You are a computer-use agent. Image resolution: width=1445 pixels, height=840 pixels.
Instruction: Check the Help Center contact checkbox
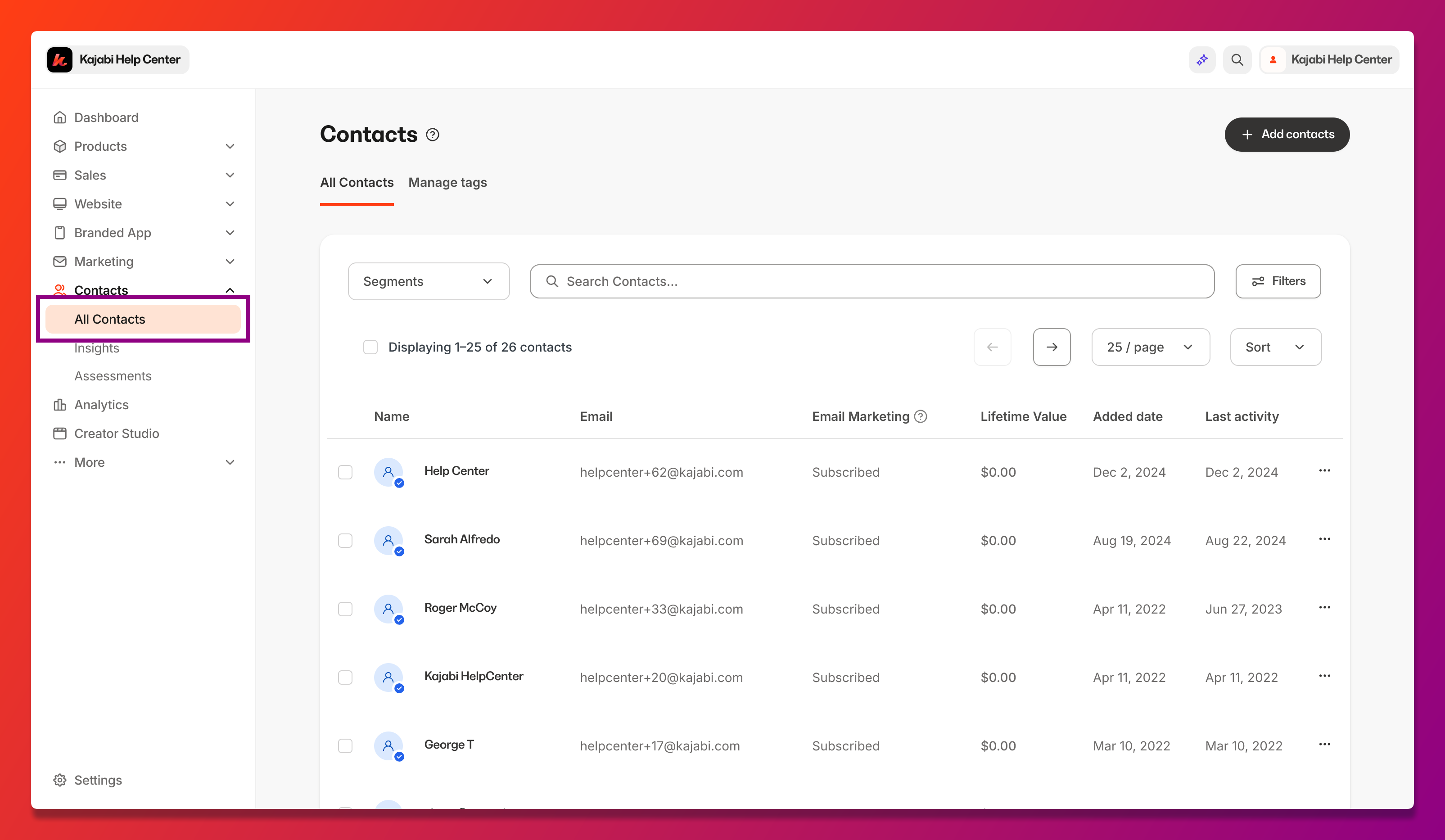pyautogui.click(x=345, y=472)
